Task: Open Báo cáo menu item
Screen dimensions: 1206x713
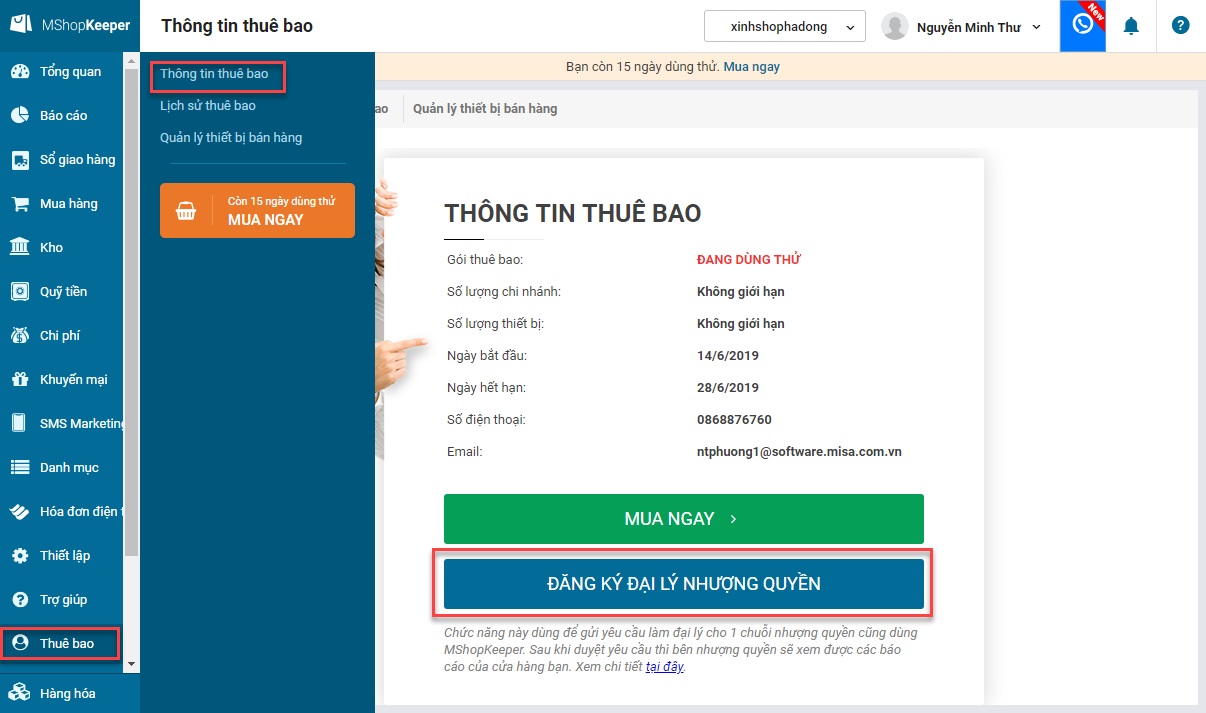Action: coord(62,116)
